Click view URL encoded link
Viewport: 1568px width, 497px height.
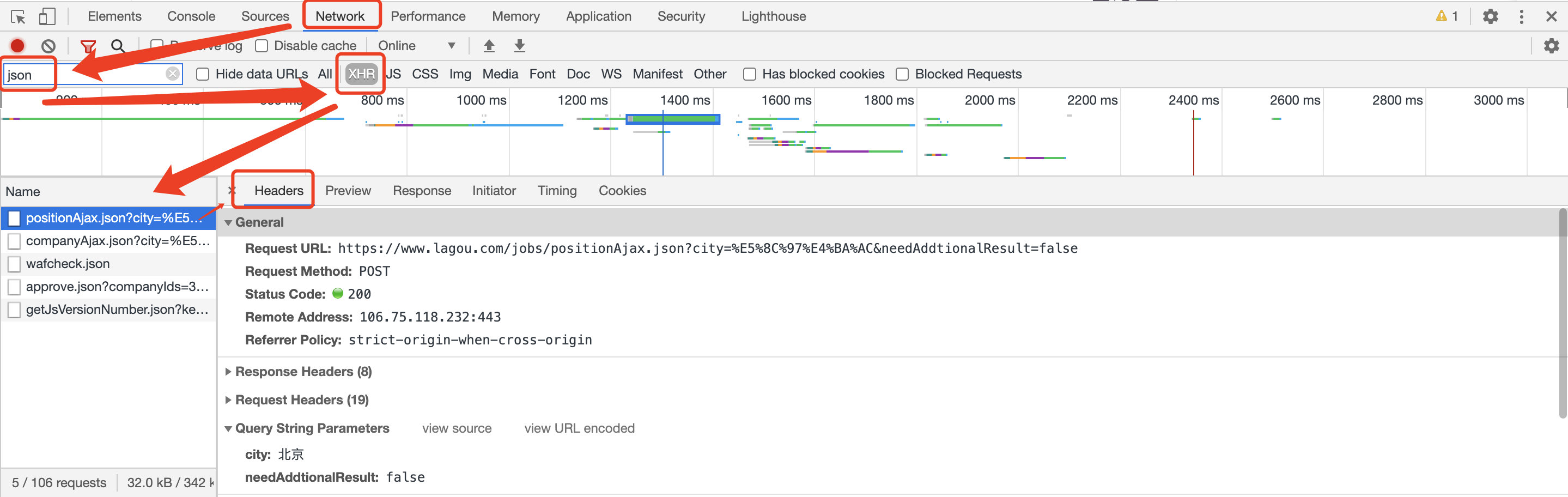coord(580,428)
